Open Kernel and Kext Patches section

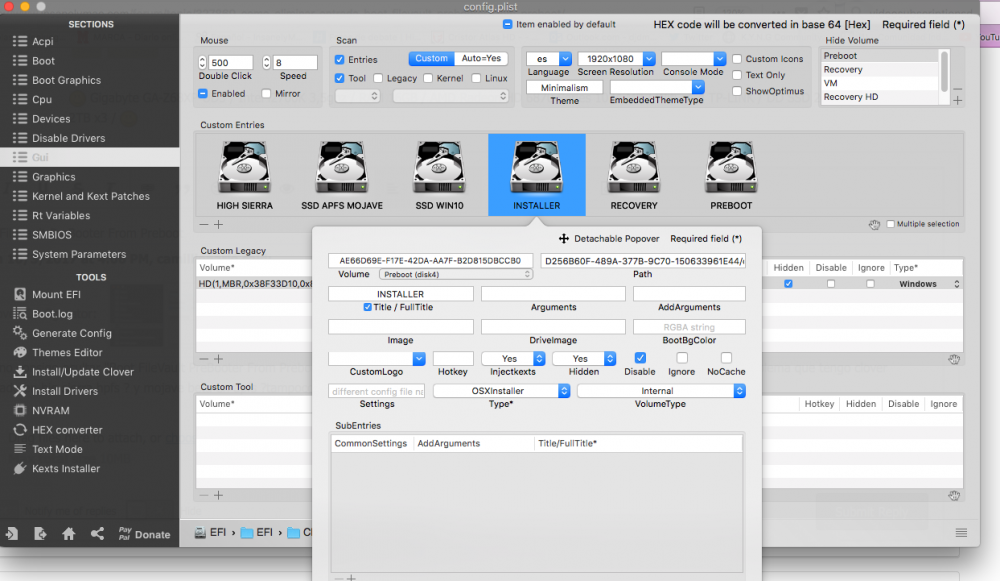click(x=89, y=196)
